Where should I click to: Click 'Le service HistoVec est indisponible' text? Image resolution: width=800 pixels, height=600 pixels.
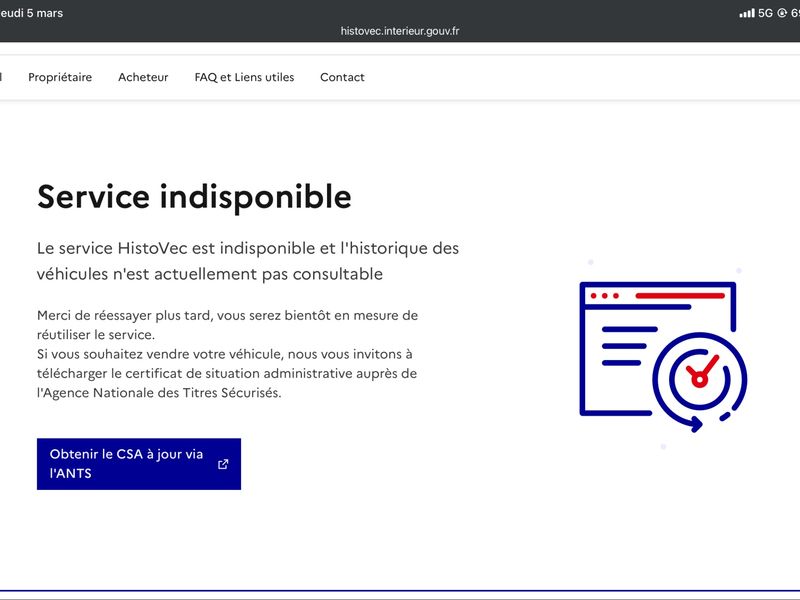(x=176, y=248)
